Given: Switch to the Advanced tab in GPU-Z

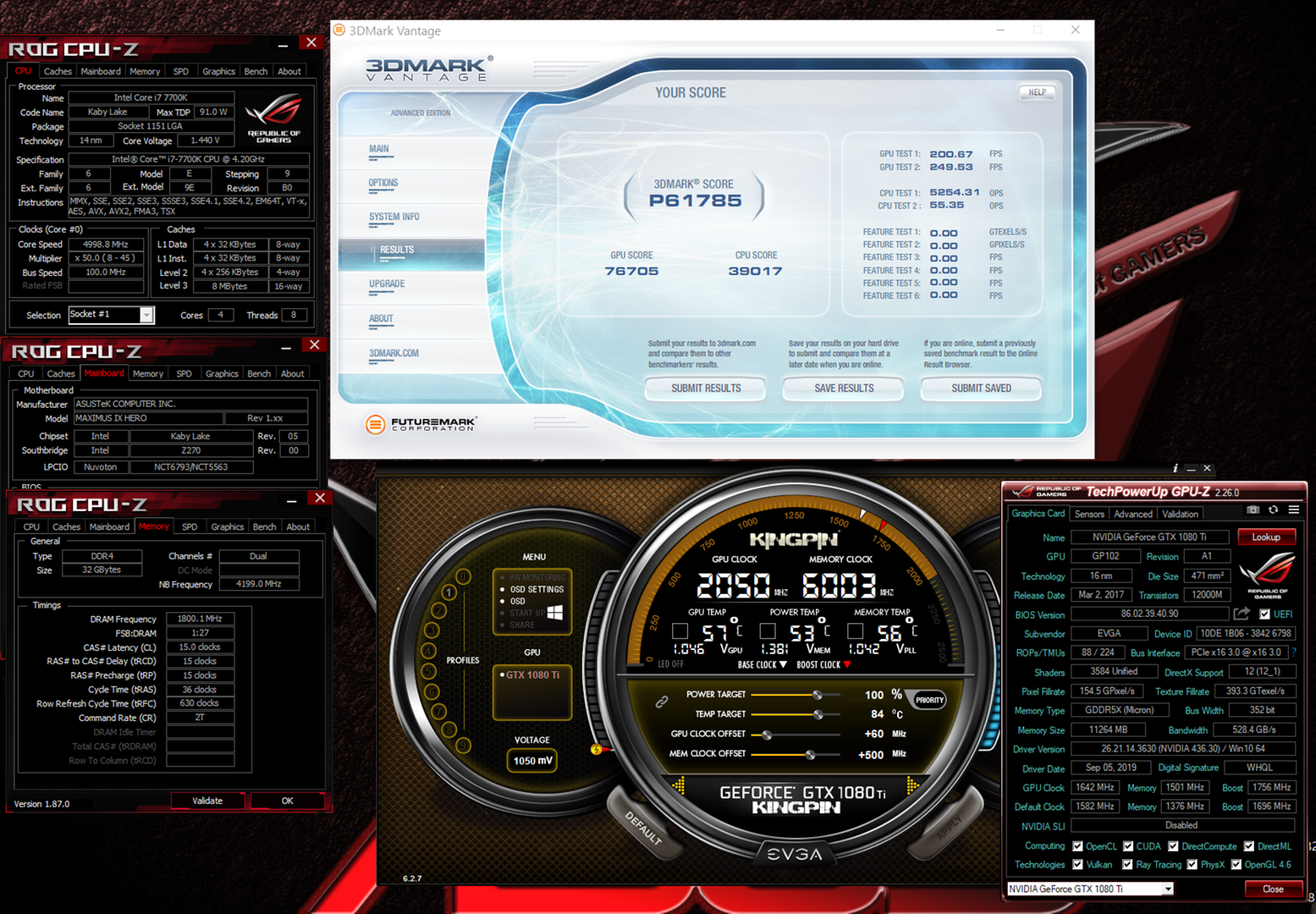Looking at the screenshot, I should pyautogui.click(x=1132, y=514).
